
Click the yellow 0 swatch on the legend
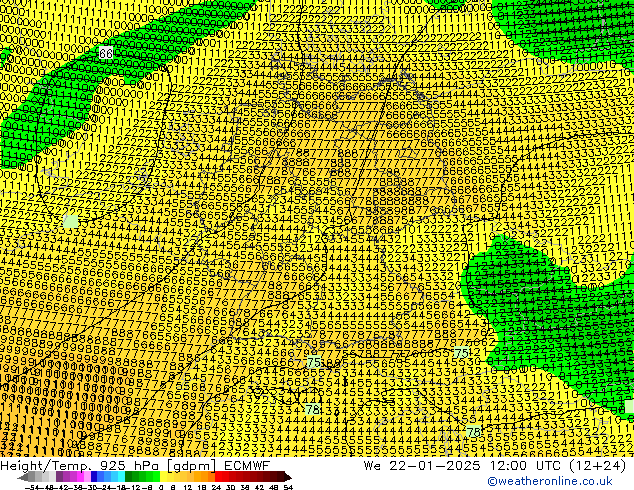point(163,477)
